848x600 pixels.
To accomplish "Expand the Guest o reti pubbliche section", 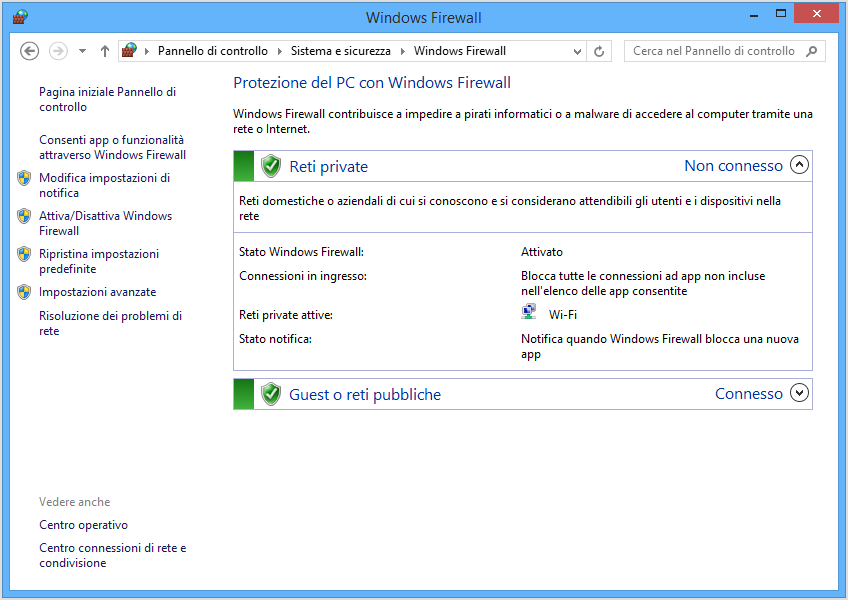I will (x=799, y=393).
